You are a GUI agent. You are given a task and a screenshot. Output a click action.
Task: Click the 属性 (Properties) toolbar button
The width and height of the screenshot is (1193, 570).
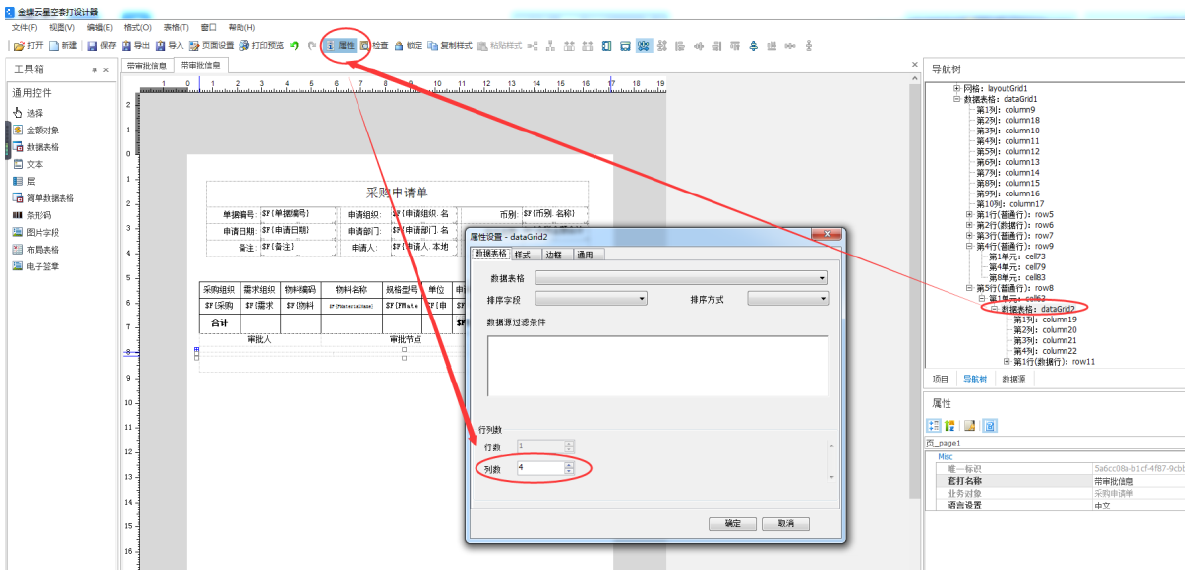(x=341, y=46)
